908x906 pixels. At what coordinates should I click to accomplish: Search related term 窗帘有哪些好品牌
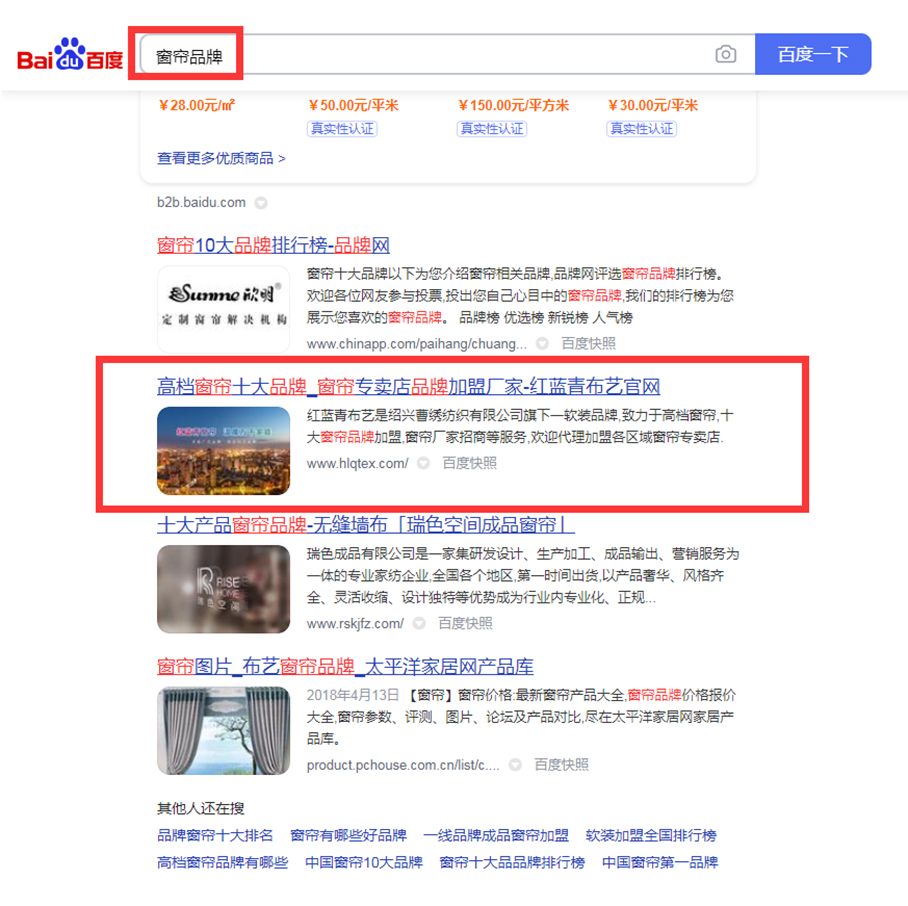click(x=349, y=835)
